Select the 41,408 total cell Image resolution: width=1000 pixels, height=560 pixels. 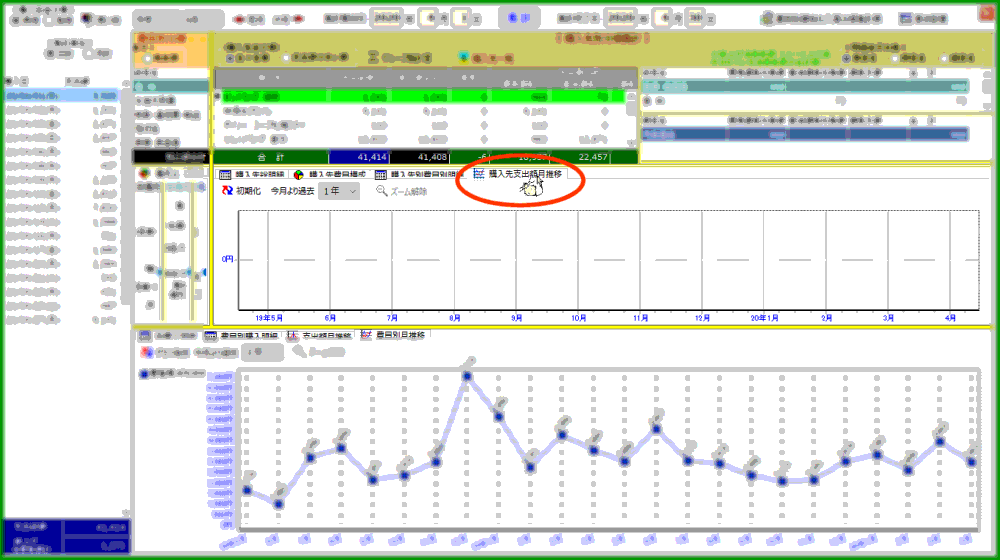420,157
